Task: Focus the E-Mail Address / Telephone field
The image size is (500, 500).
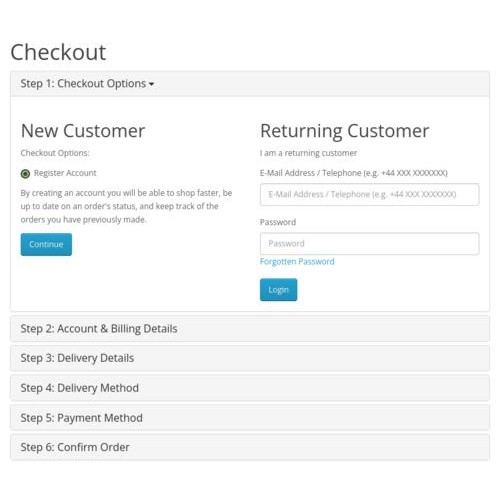Action: [370, 194]
